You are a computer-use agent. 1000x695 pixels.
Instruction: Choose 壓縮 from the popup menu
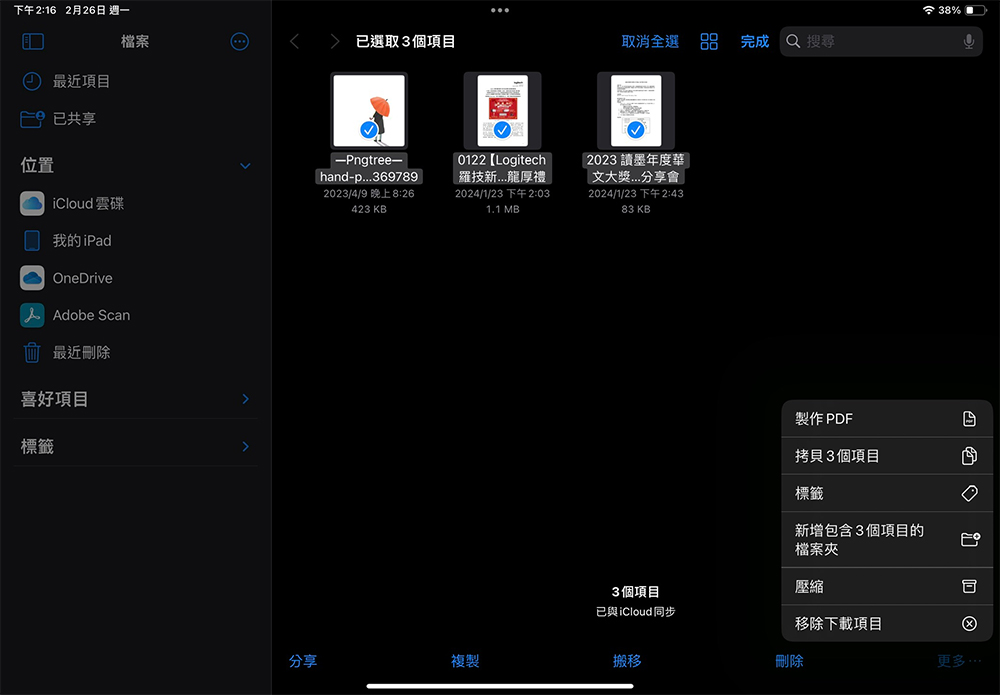tap(886, 587)
